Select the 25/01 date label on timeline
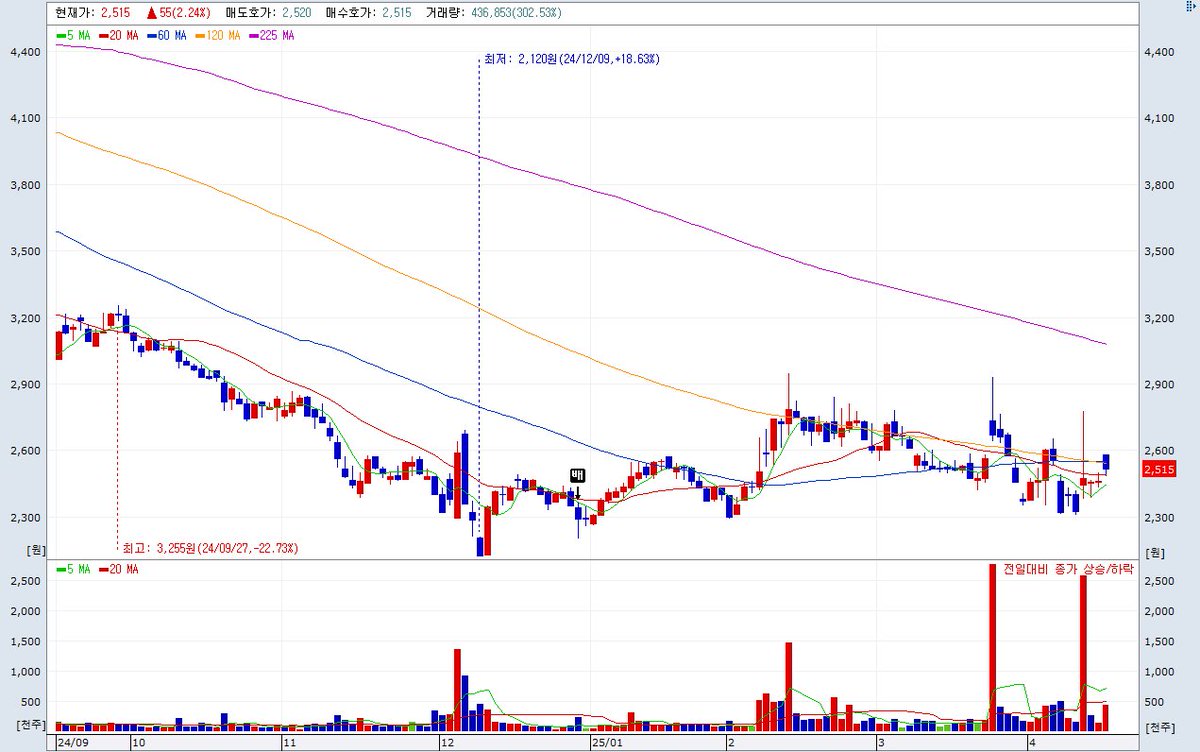Viewport: 1200px width, 752px height. 607,744
